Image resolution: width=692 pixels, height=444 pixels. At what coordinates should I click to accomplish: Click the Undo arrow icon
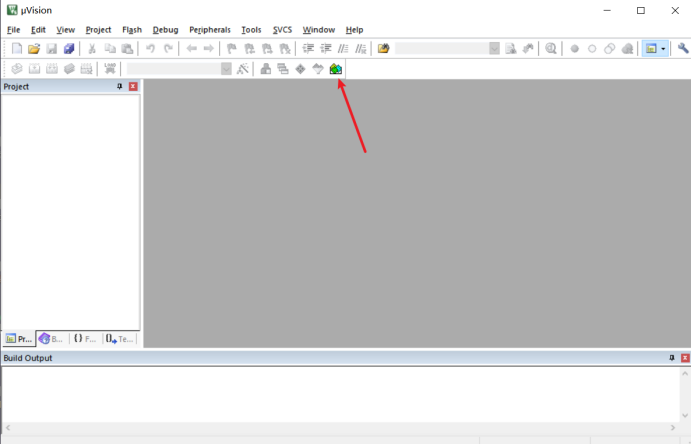pos(150,49)
